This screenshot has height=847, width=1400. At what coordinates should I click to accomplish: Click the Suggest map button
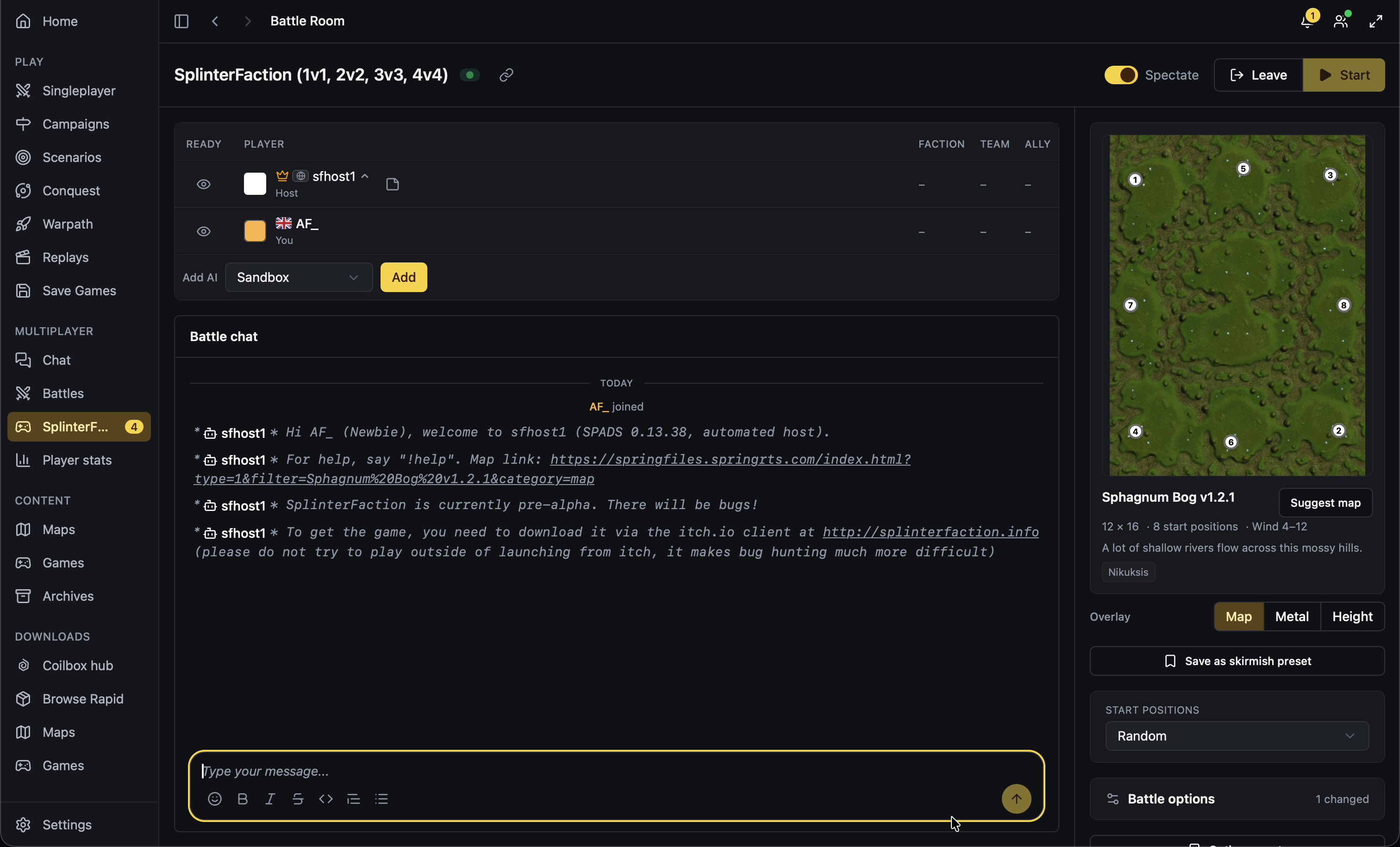click(x=1325, y=503)
